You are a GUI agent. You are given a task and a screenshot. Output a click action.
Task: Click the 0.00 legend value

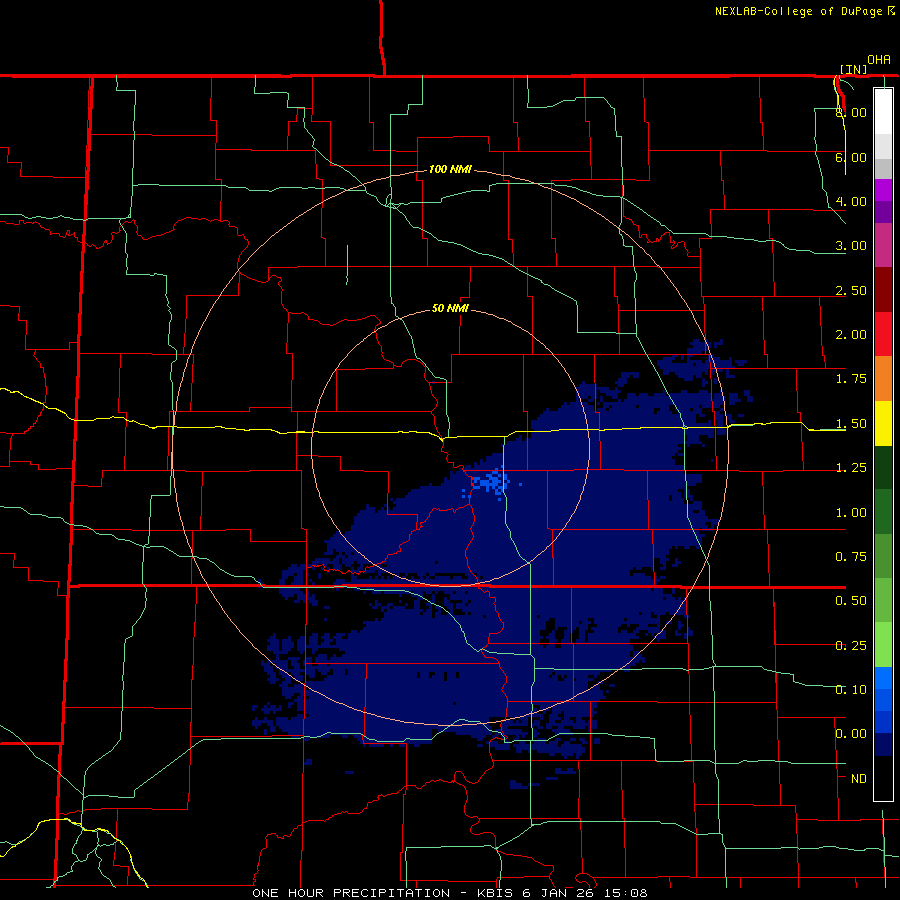tap(851, 734)
